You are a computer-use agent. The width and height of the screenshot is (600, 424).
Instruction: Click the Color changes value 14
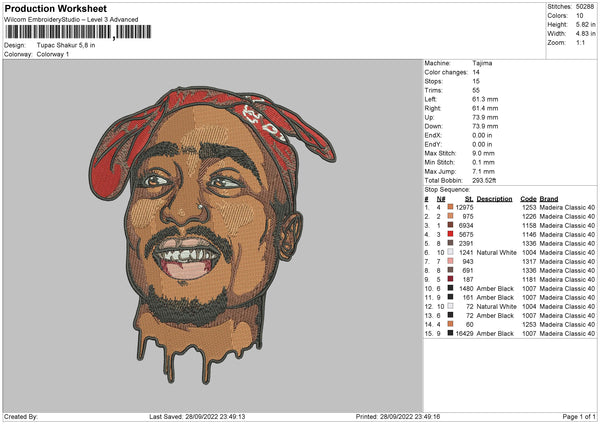(476, 72)
